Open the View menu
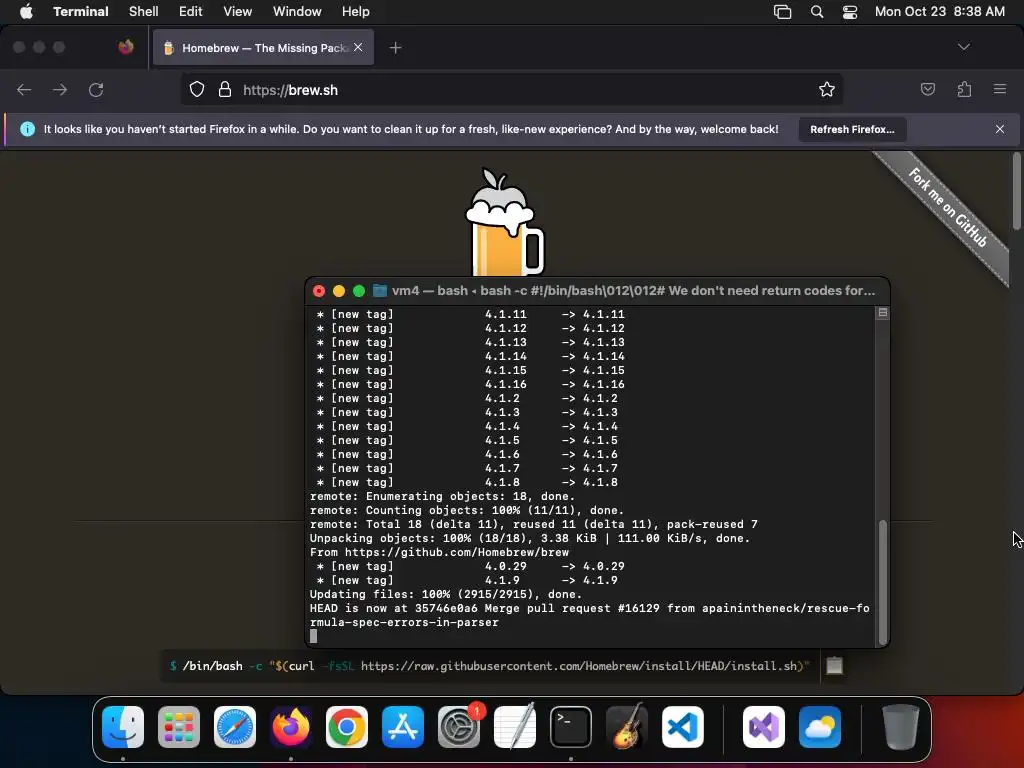This screenshot has width=1024, height=768. 238,11
